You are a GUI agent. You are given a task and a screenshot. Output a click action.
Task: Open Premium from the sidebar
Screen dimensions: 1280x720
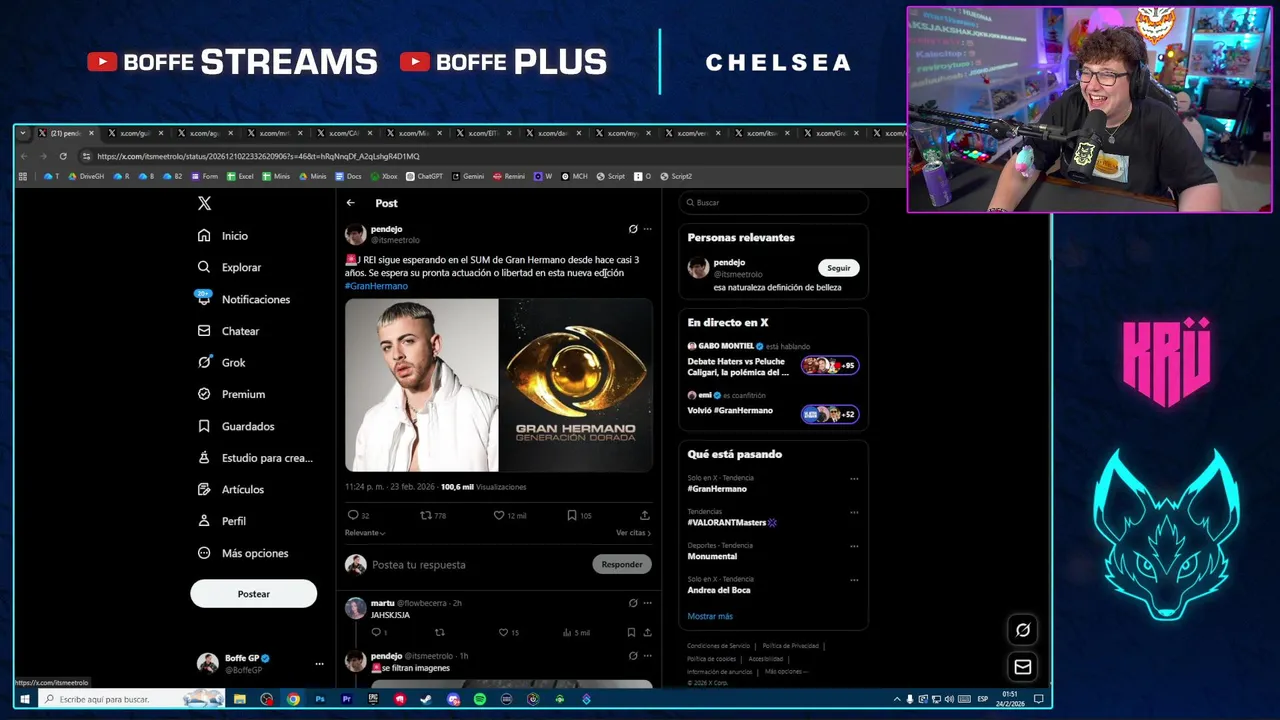click(x=231, y=394)
